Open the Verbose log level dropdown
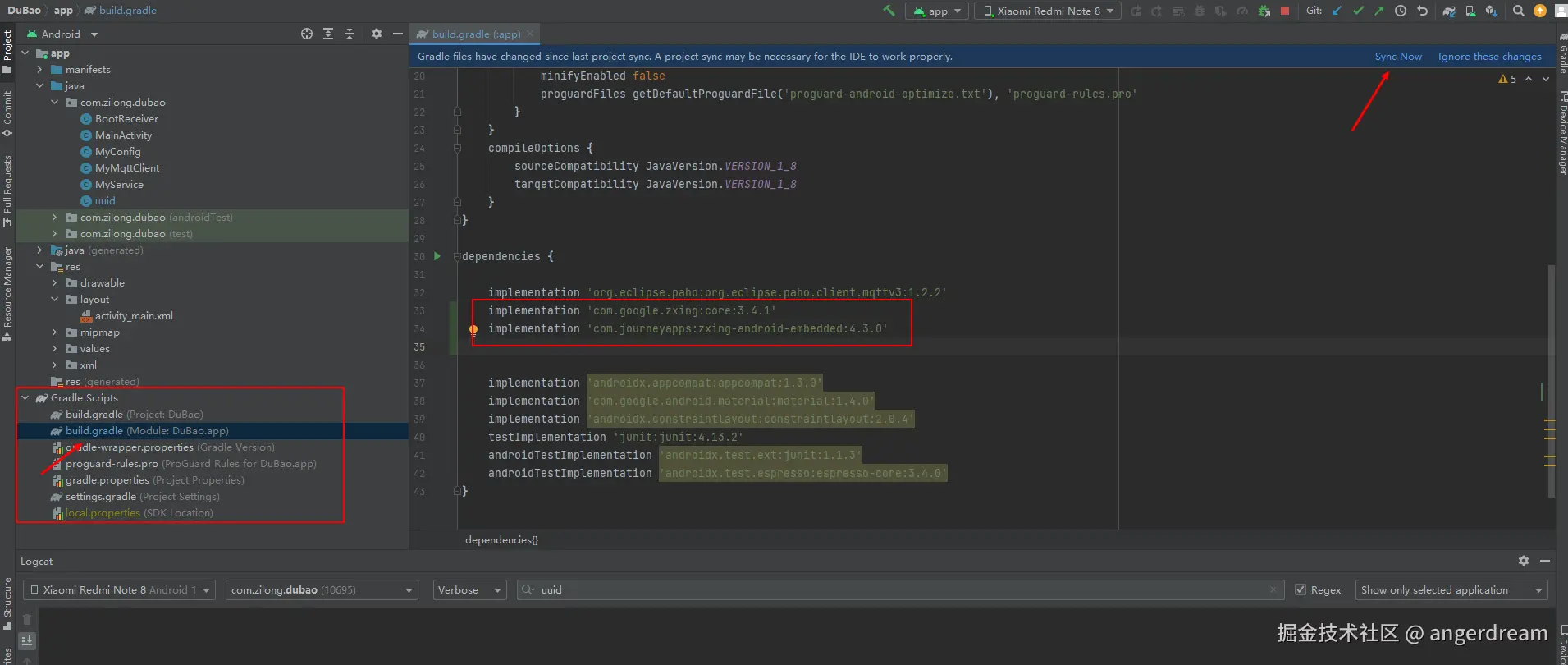The height and width of the screenshot is (665, 1568). click(470, 589)
